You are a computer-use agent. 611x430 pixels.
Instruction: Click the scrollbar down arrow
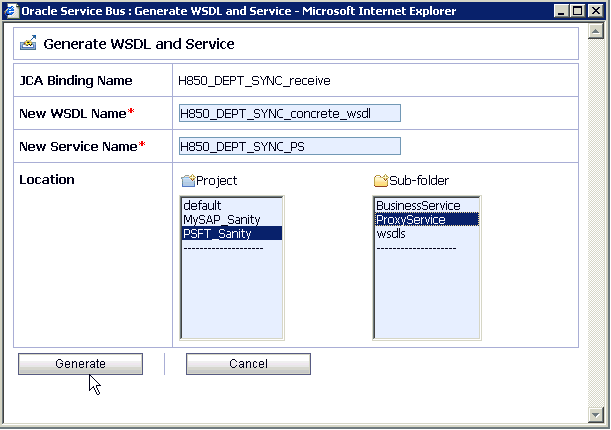595,415
